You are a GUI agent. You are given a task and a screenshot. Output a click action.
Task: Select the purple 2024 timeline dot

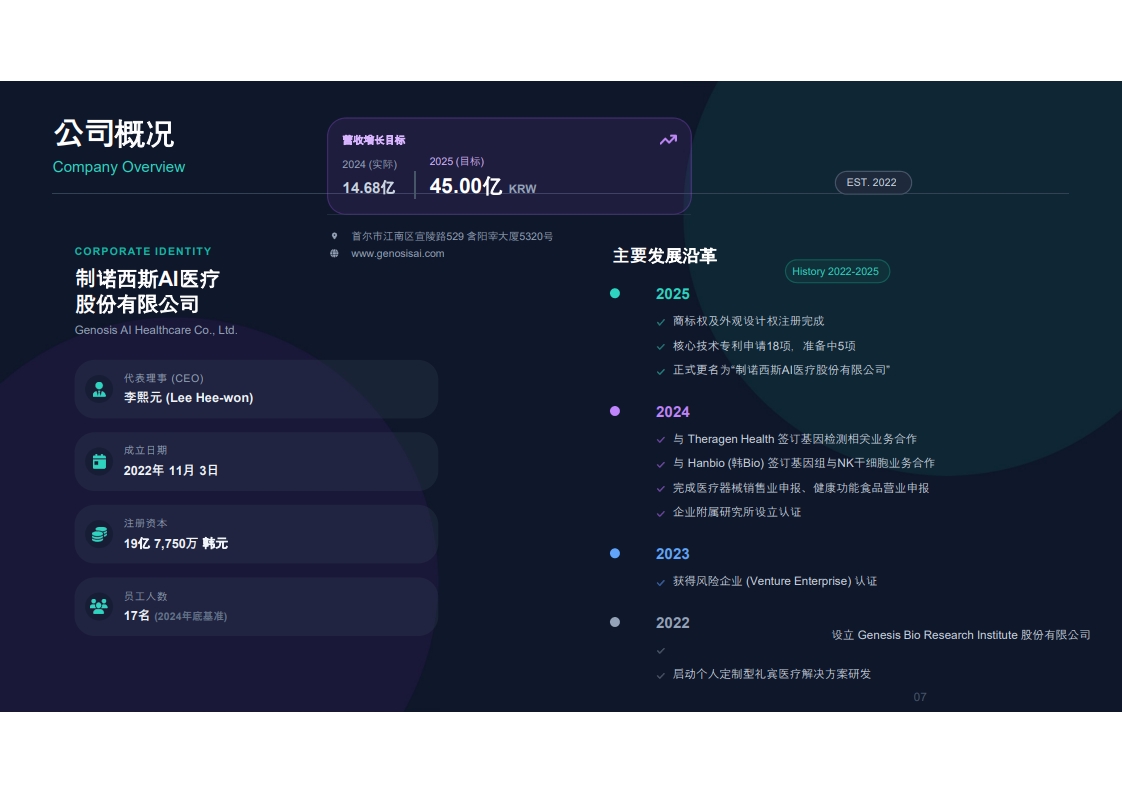pyautogui.click(x=615, y=411)
